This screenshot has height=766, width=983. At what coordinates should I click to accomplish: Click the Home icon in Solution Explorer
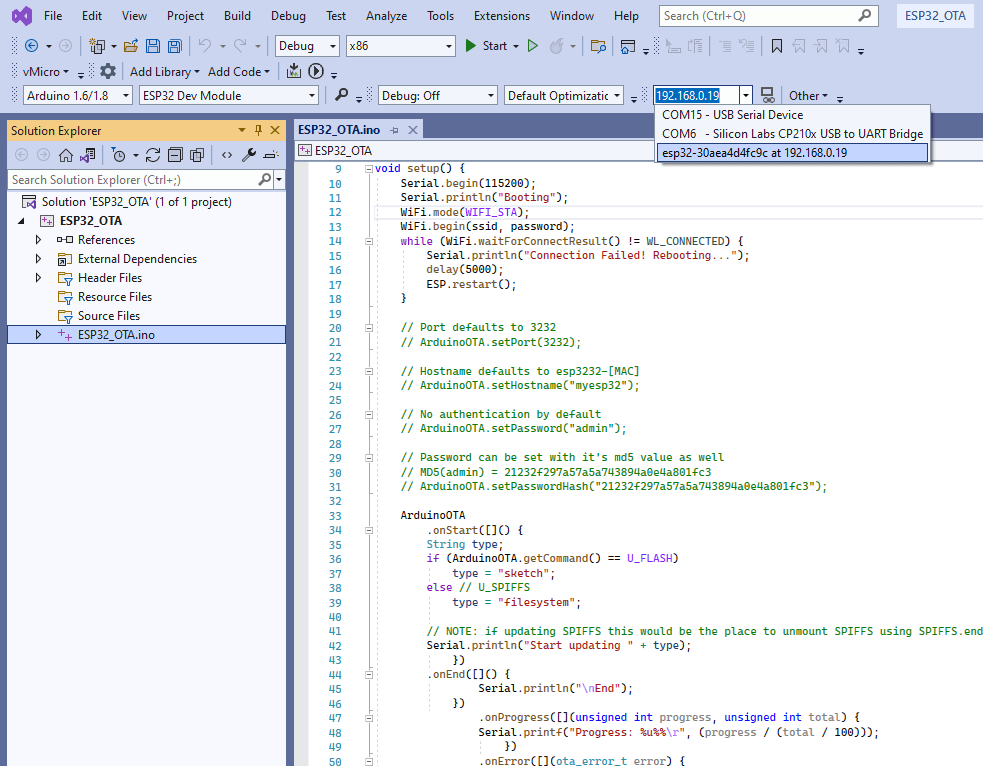click(66, 155)
